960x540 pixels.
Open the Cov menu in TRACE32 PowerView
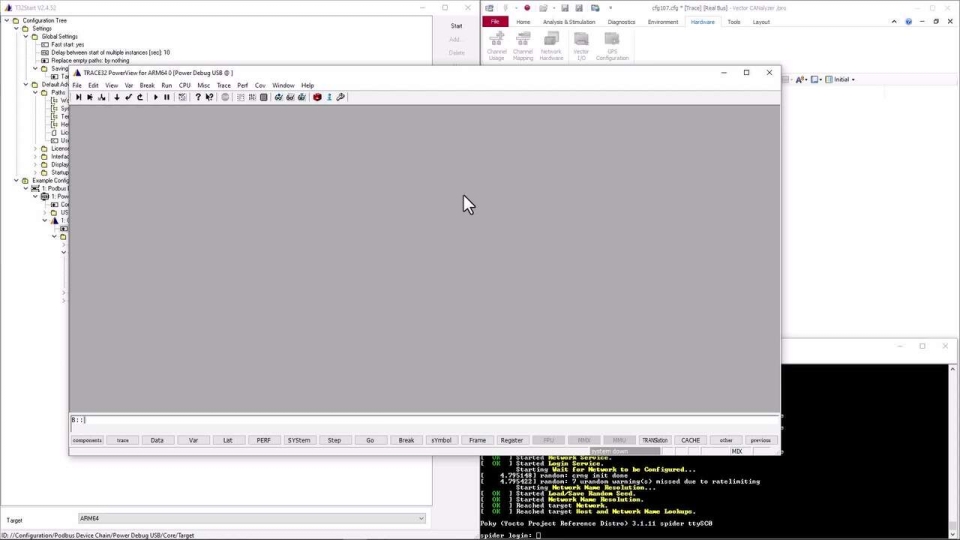click(260, 86)
